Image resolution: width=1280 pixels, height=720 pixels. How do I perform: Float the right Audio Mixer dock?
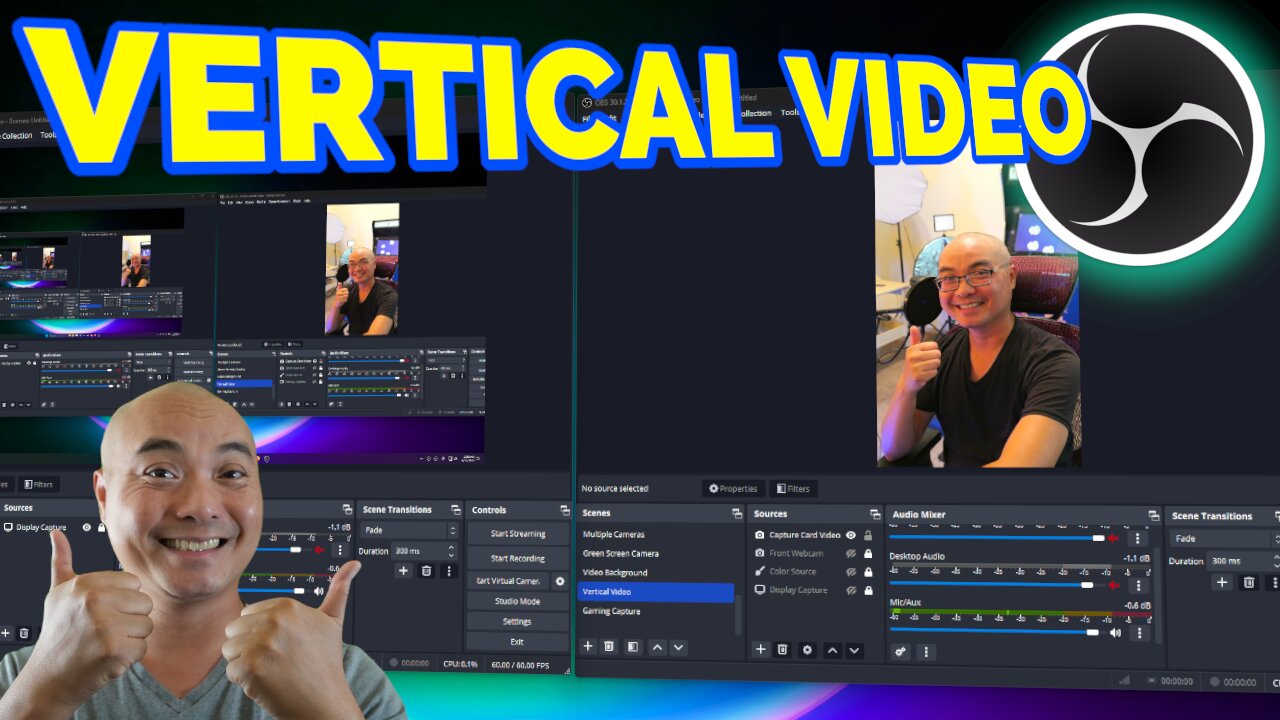(1153, 516)
